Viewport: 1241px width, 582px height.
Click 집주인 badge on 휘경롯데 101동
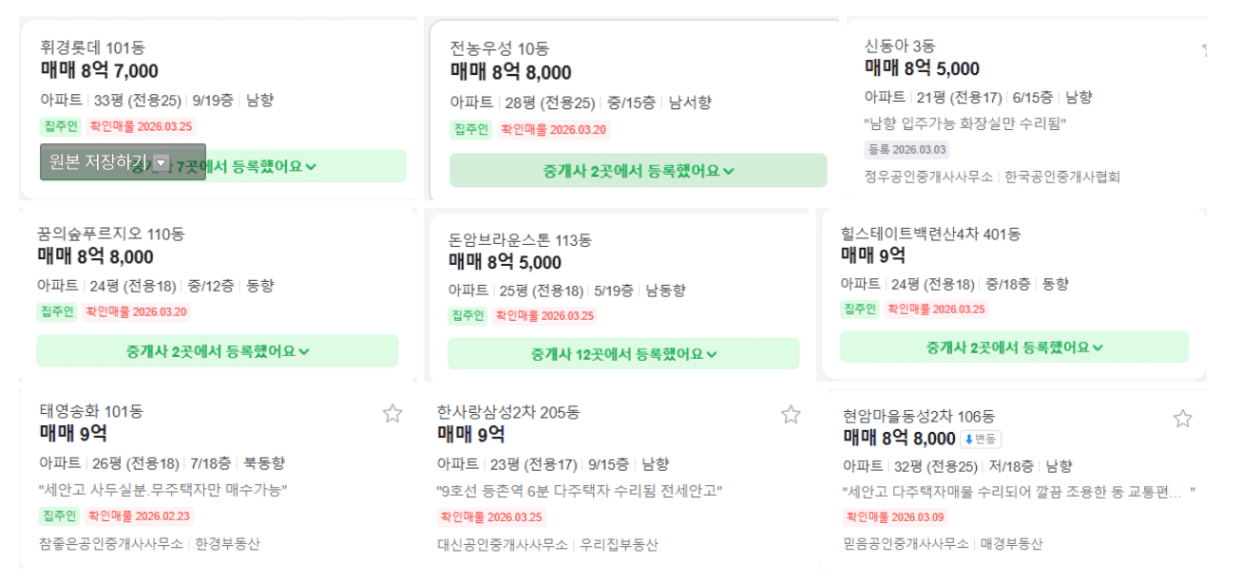click(x=60, y=126)
